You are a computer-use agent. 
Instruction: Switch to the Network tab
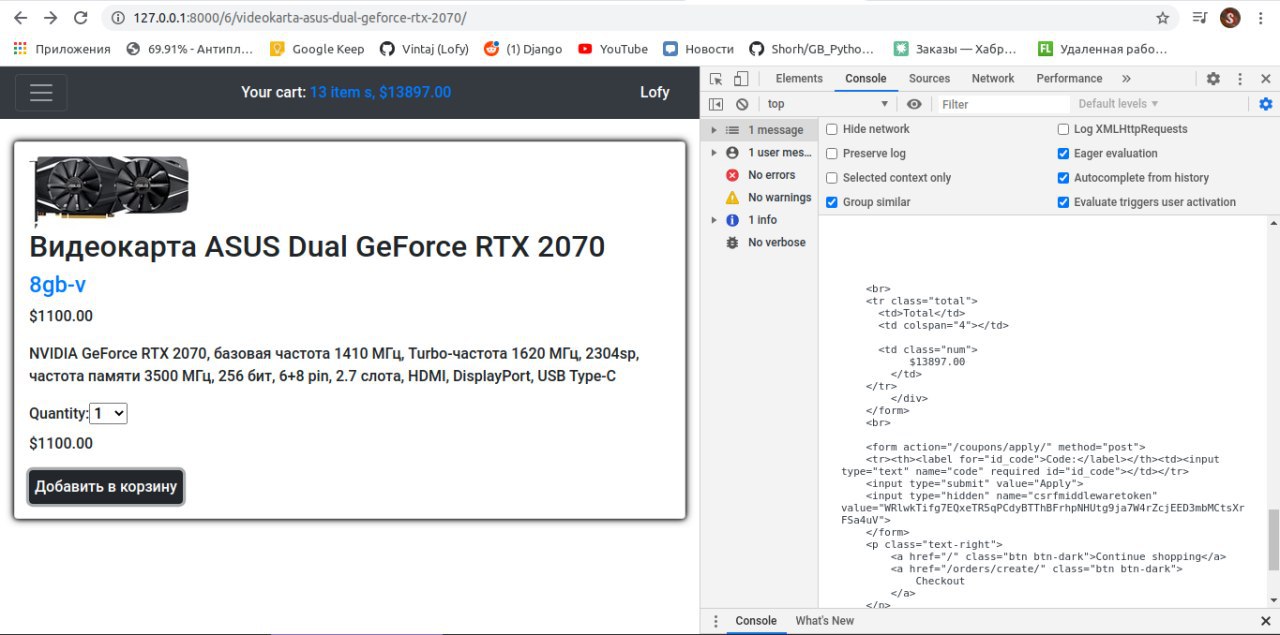(x=992, y=79)
